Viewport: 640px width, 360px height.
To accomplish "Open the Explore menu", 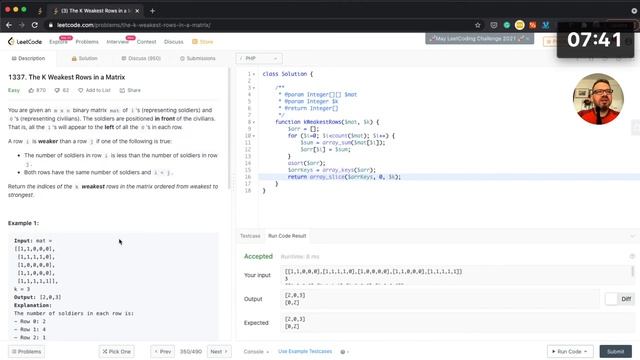I will (x=58, y=42).
